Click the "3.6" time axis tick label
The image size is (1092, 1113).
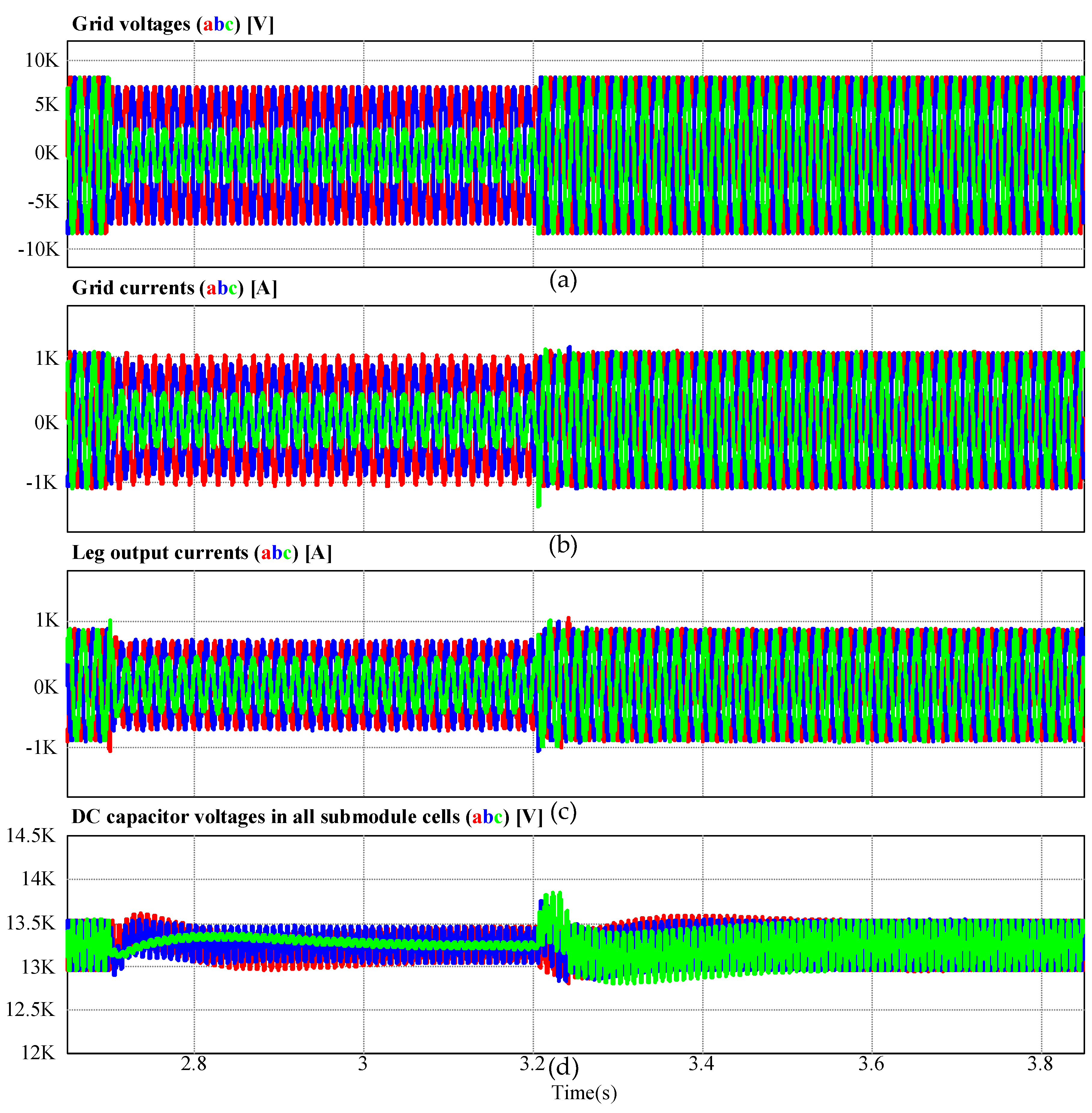(x=871, y=1064)
